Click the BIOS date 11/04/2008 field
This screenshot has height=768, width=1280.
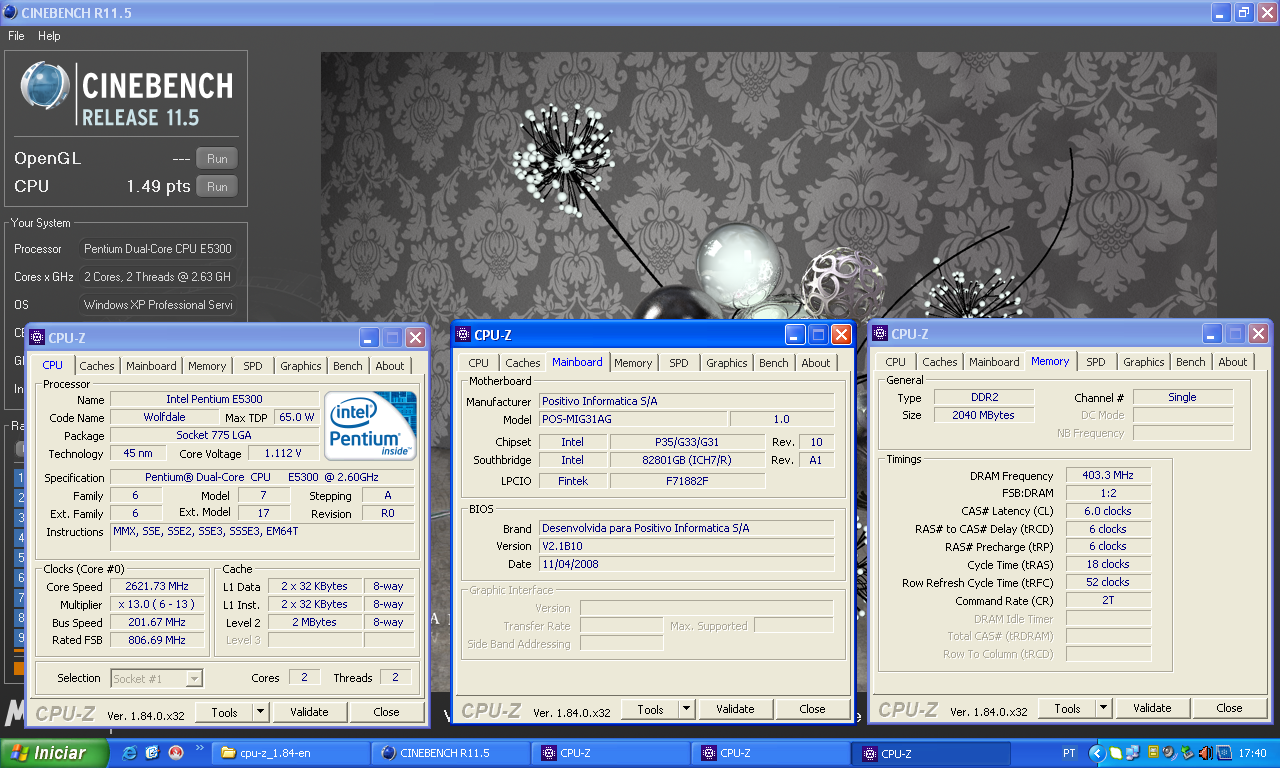coord(686,564)
